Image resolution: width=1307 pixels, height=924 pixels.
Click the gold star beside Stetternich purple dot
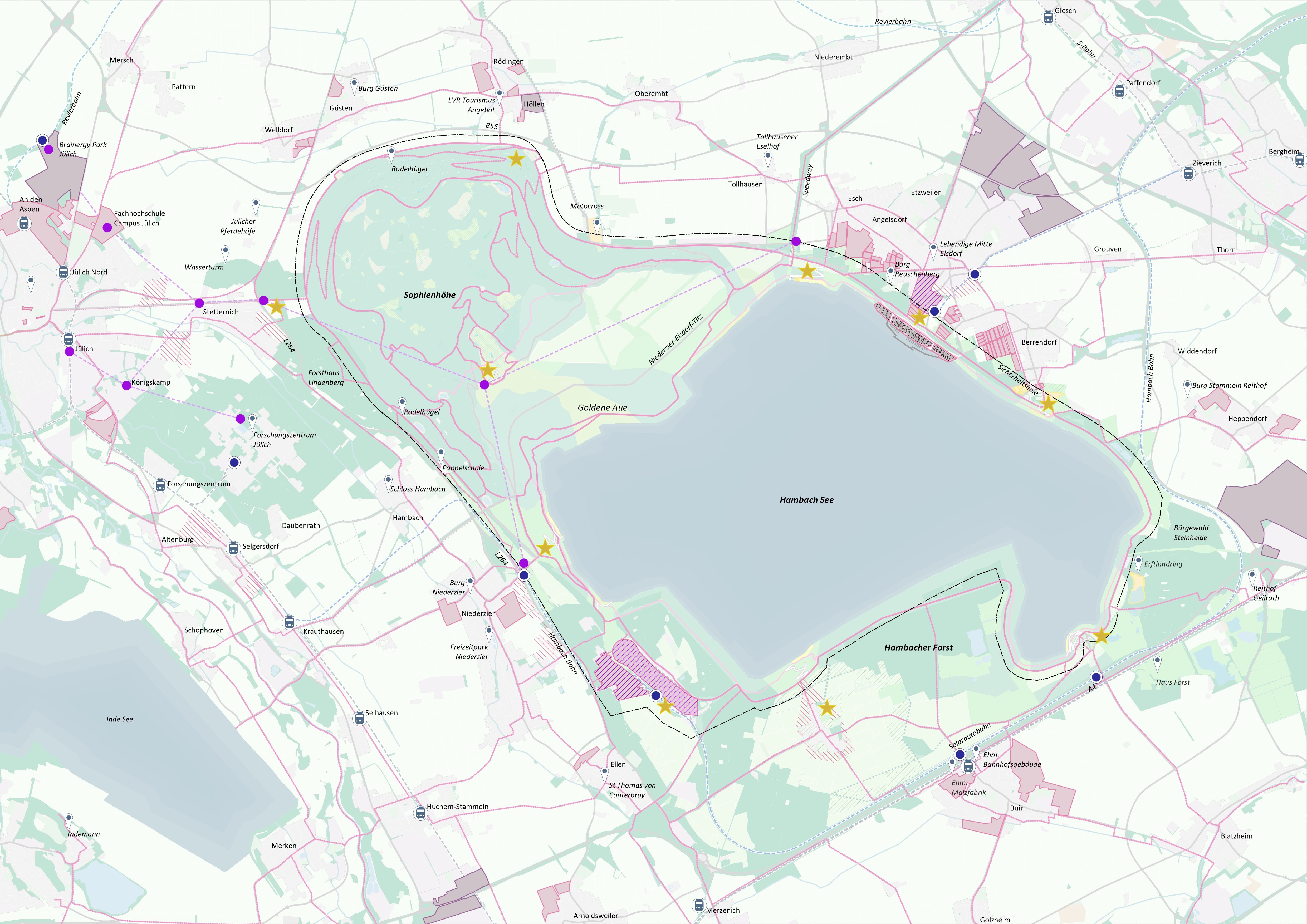[x=276, y=307]
